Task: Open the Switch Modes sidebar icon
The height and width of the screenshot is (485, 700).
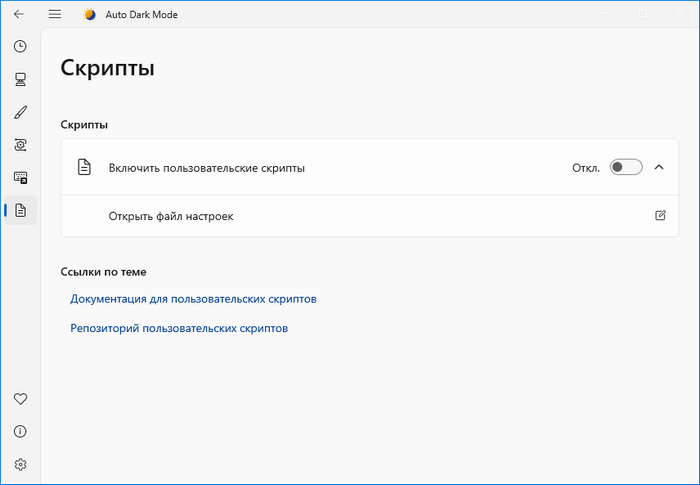Action: tap(21, 145)
